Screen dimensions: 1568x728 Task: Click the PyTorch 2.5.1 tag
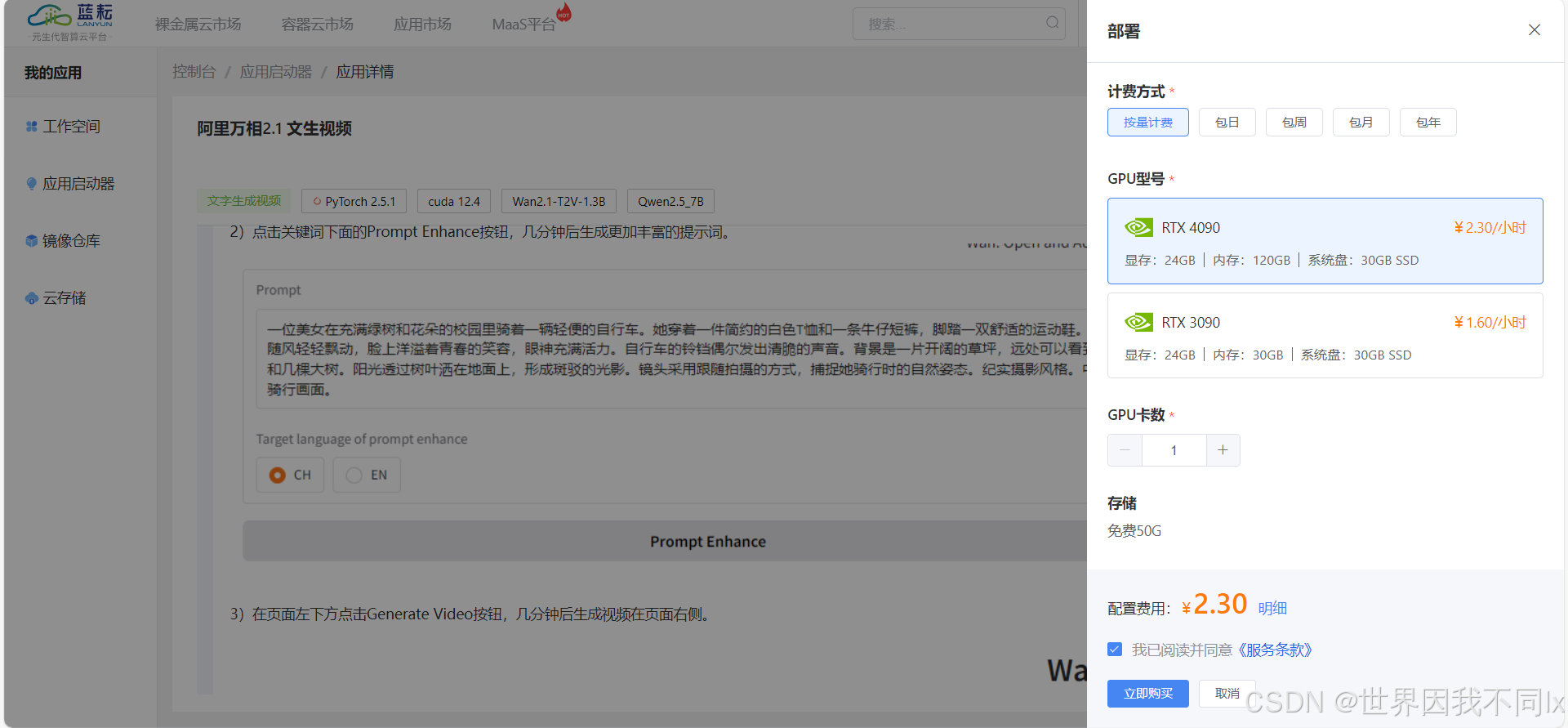pyautogui.click(x=354, y=201)
